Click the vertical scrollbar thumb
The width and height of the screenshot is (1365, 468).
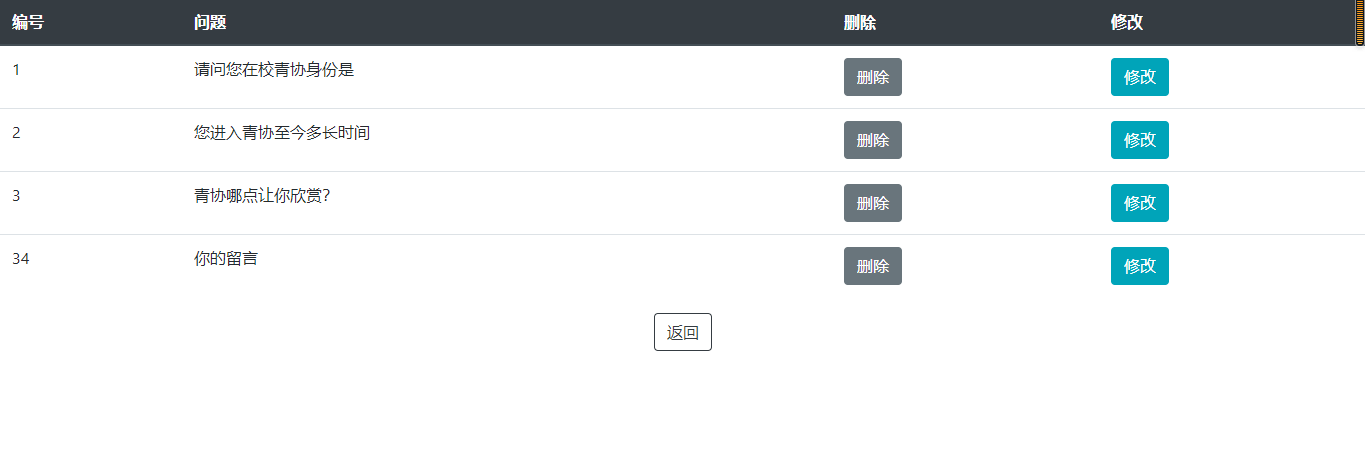point(1360,24)
